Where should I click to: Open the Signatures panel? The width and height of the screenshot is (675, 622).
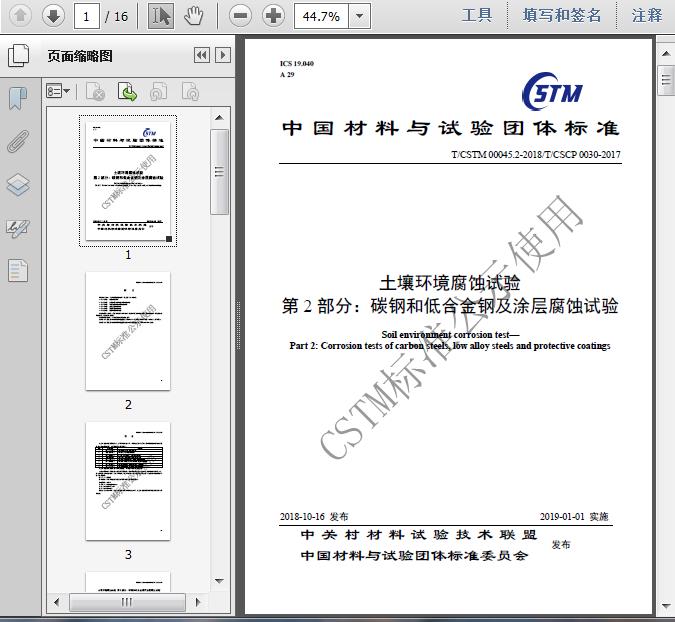pos(18,228)
